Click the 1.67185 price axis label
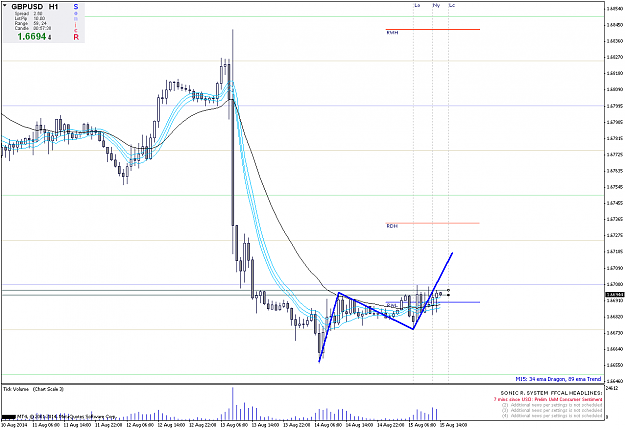The height and width of the screenshot is (429, 625). 614,252
